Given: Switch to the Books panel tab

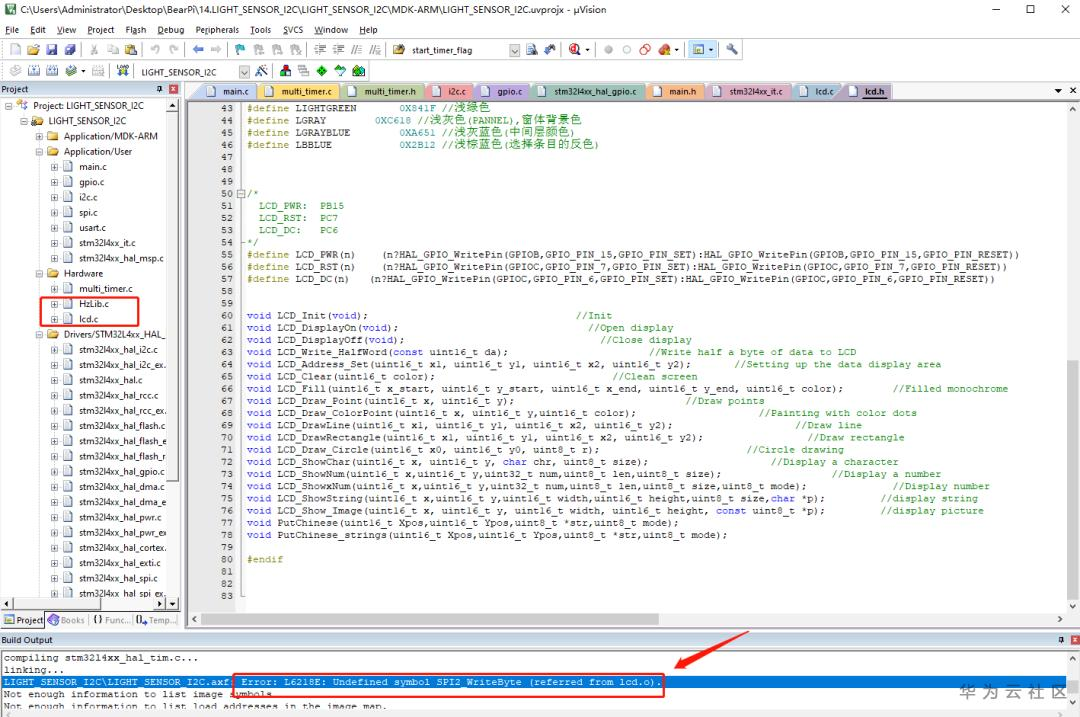Looking at the screenshot, I should (68, 620).
